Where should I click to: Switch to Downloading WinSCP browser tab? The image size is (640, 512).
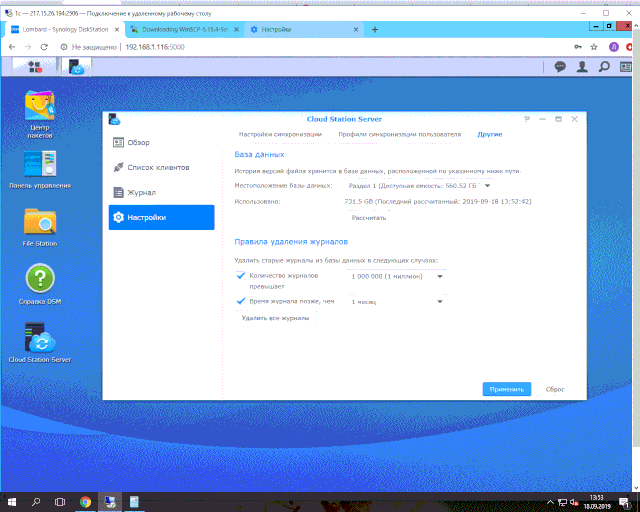pos(184,29)
